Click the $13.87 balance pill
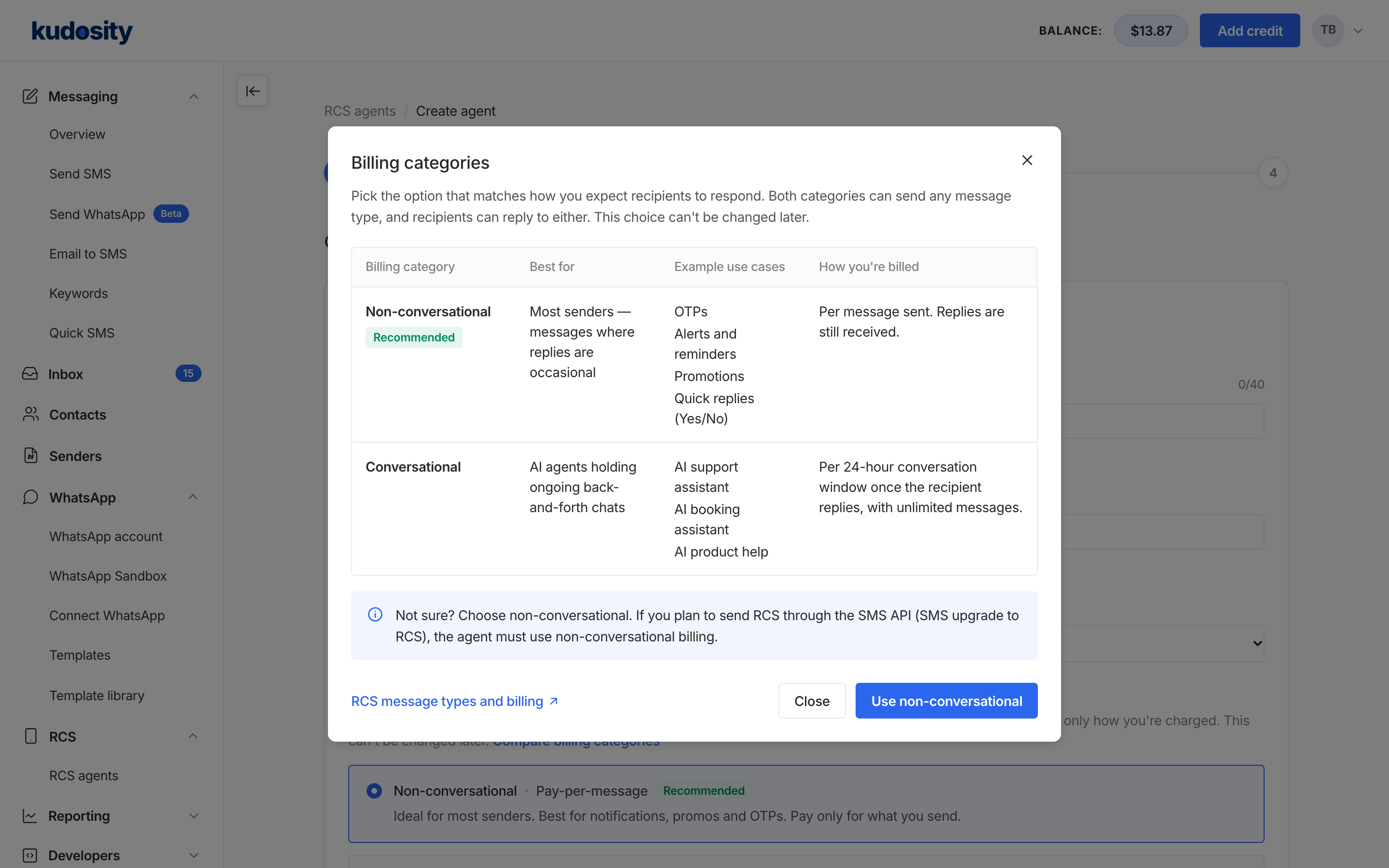This screenshot has height=868, width=1389. (1151, 30)
